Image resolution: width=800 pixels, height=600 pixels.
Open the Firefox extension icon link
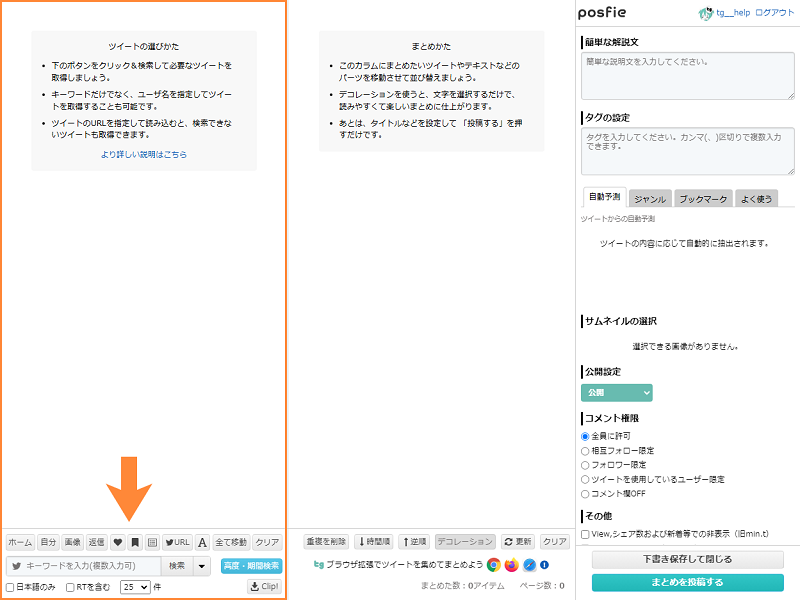coord(512,565)
